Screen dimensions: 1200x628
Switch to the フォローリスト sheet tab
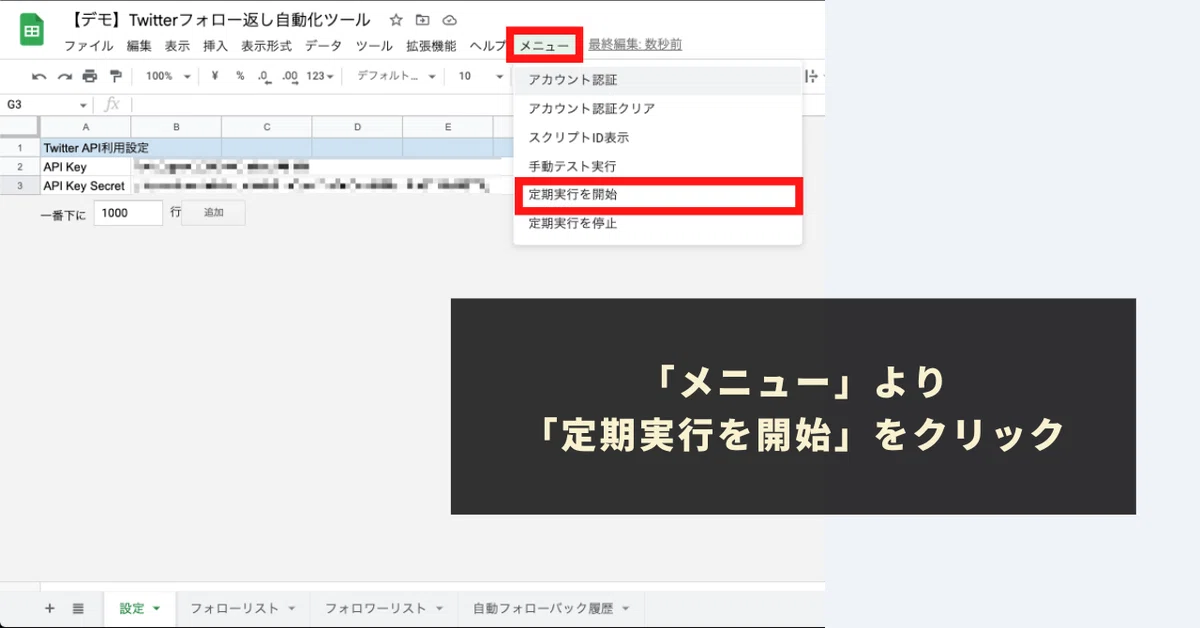coord(243,608)
